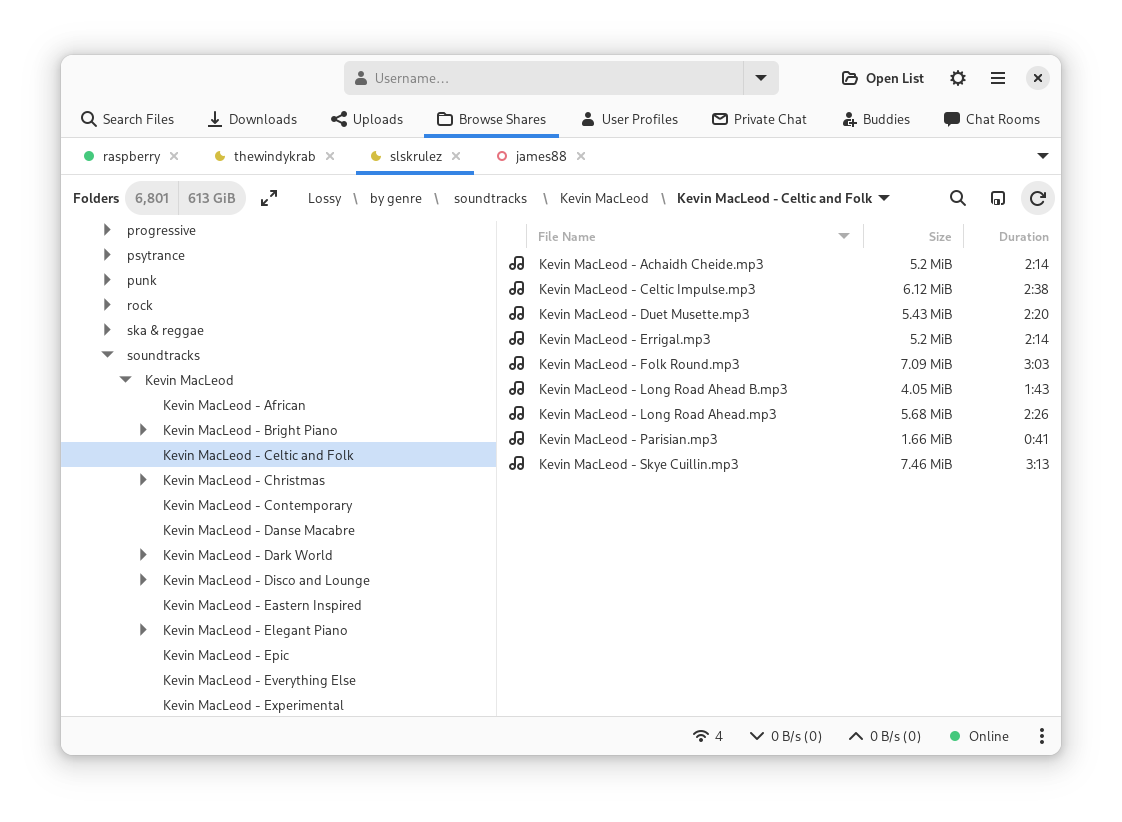Open the username history dropdown arrow
The height and width of the screenshot is (822, 1122).
[x=760, y=78]
